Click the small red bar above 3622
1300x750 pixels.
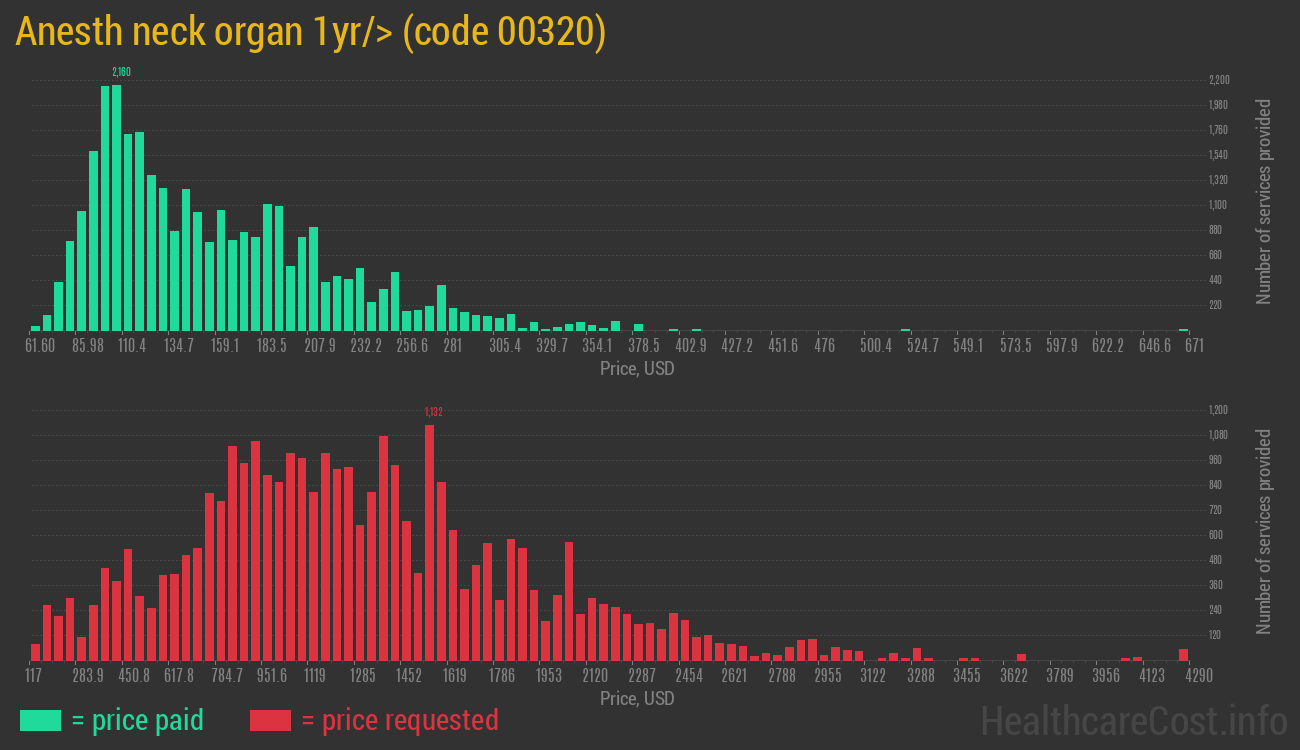tap(1021, 657)
